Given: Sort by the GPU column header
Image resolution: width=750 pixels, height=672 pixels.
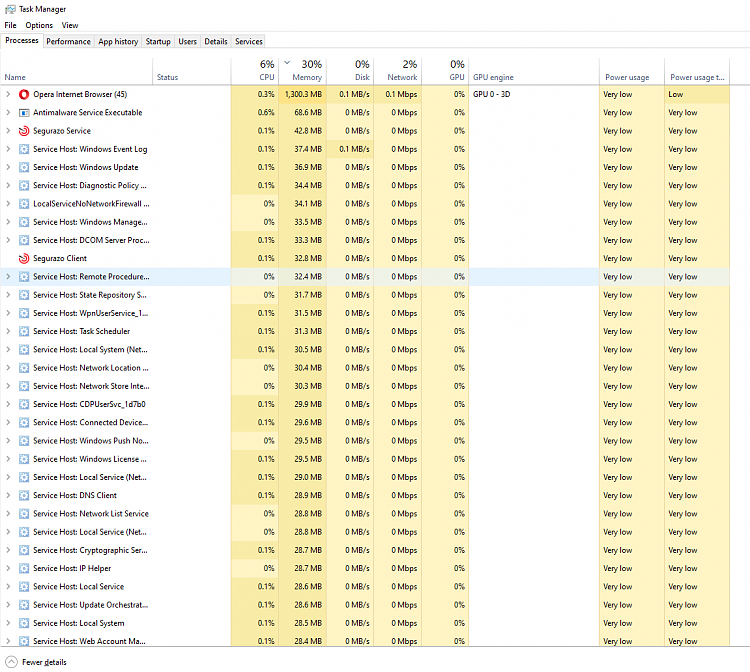Looking at the screenshot, I should pos(445,71).
